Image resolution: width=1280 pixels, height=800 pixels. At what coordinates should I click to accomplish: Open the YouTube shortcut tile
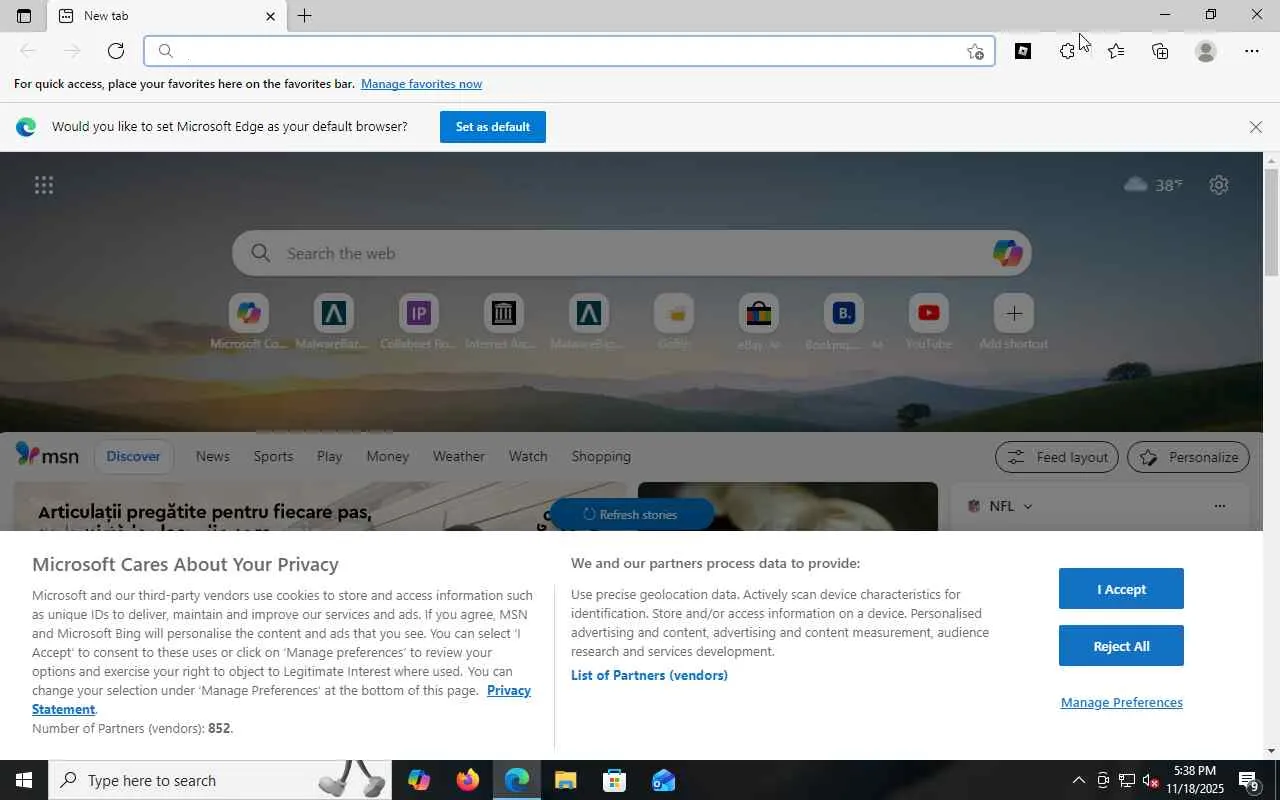click(928, 322)
